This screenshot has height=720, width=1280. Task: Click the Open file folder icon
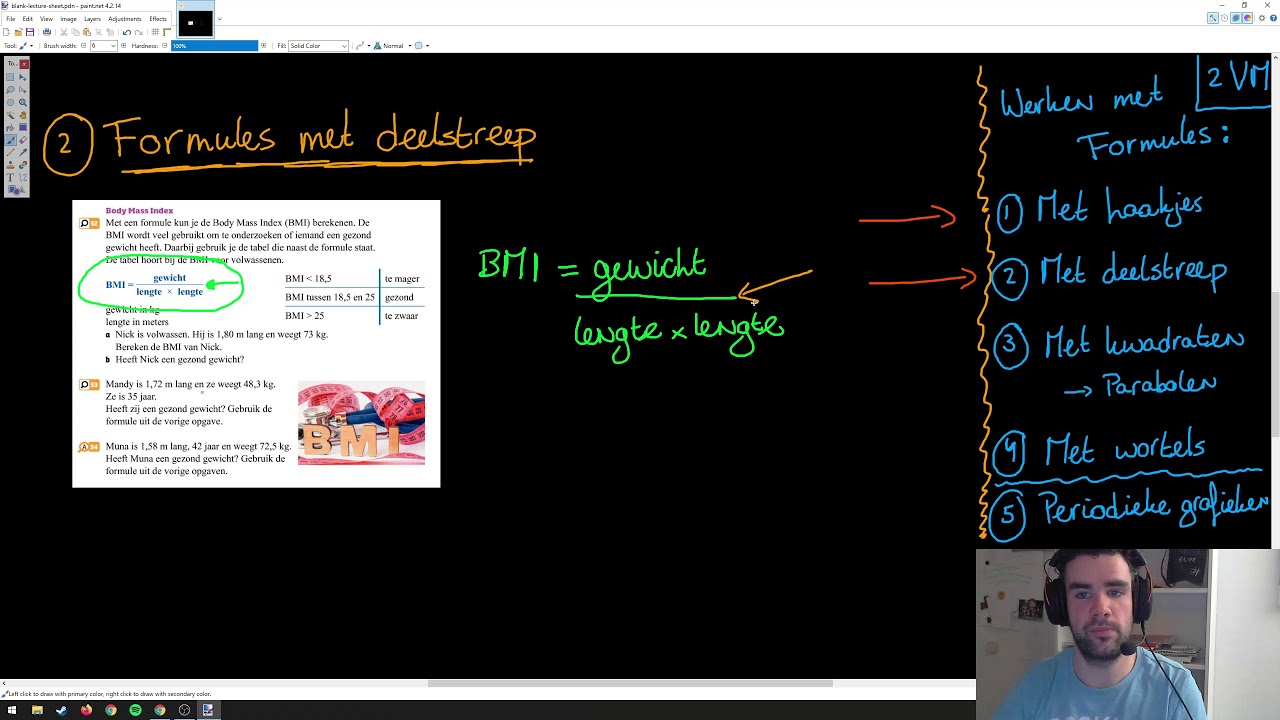click(18, 32)
